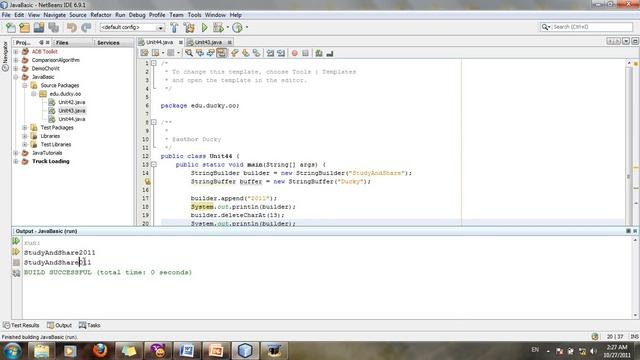Click Re-run icon in Output panel
The width and height of the screenshot is (640, 360).
(16, 241)
